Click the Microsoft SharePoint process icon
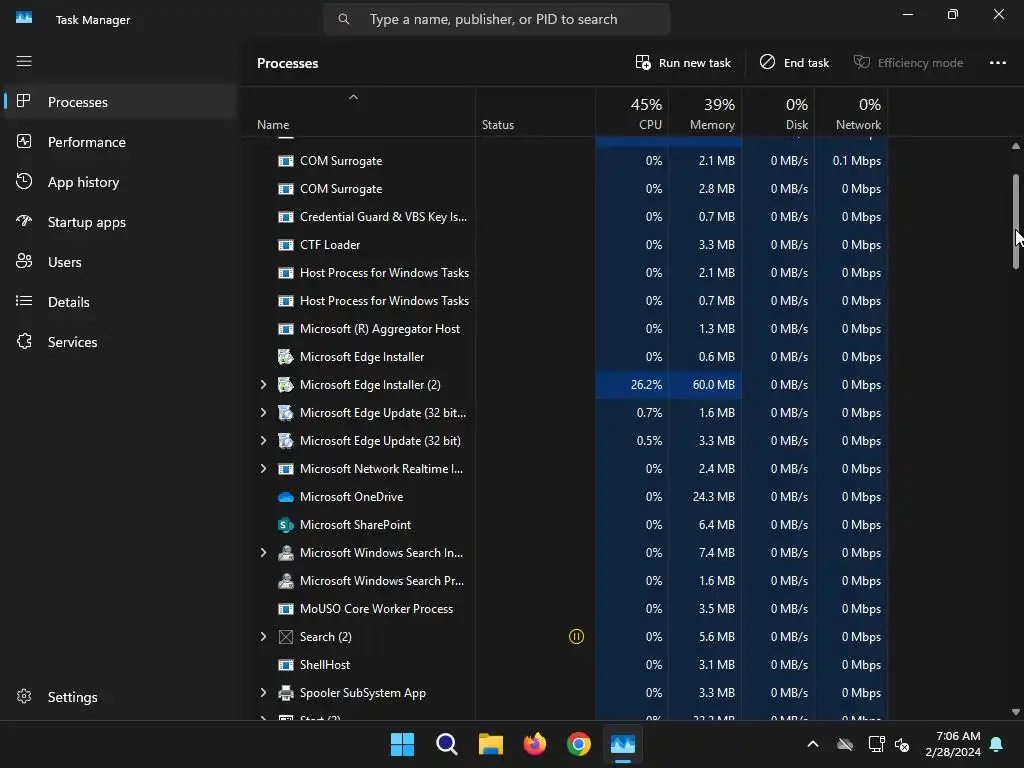Screen dimensions: 1024x768 [x=285, y=525]
